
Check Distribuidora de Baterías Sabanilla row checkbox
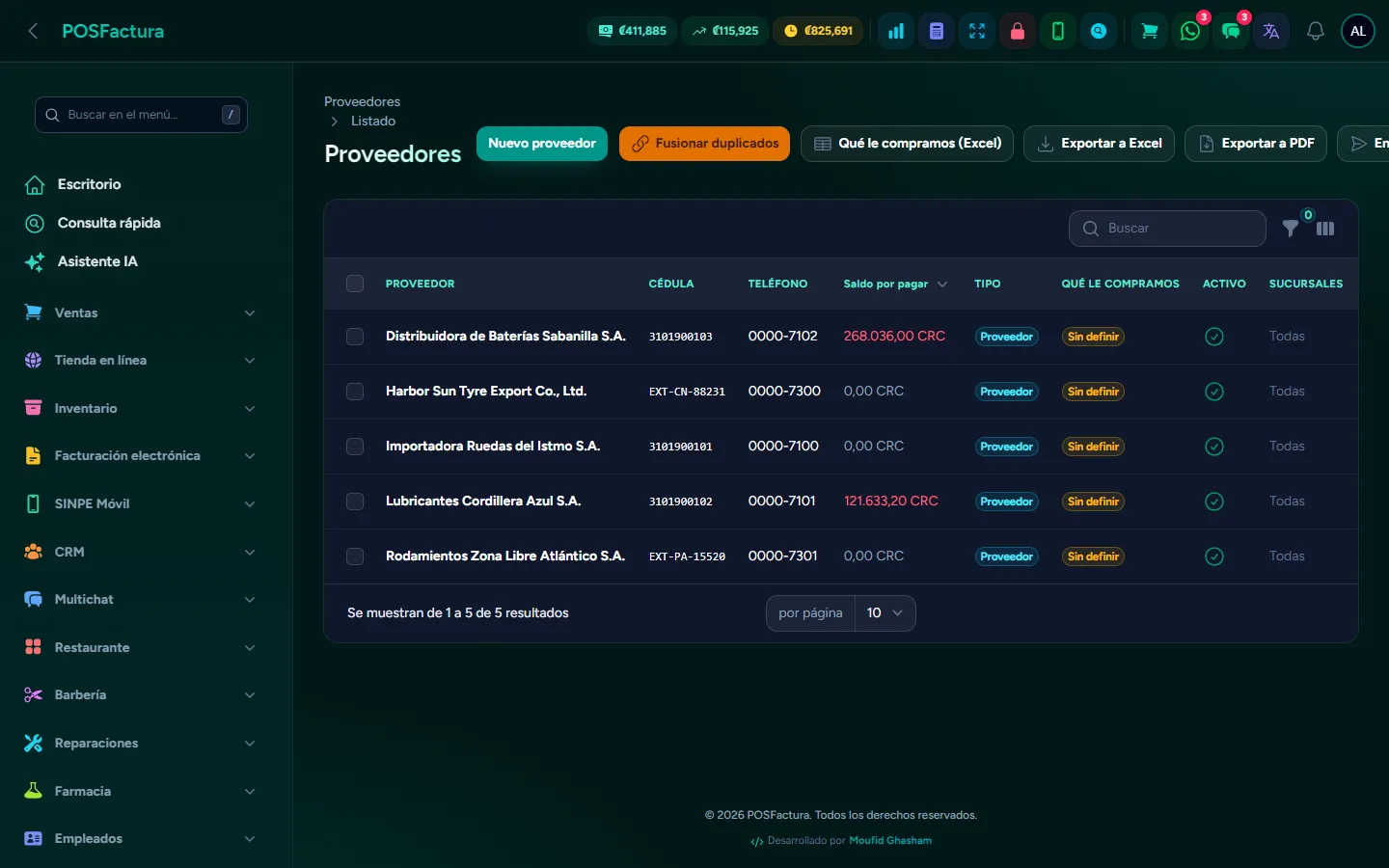click(x=355, y=337)
